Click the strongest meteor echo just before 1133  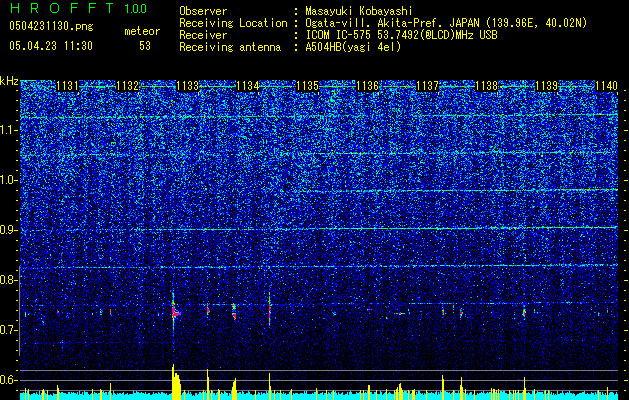(175, 312)
